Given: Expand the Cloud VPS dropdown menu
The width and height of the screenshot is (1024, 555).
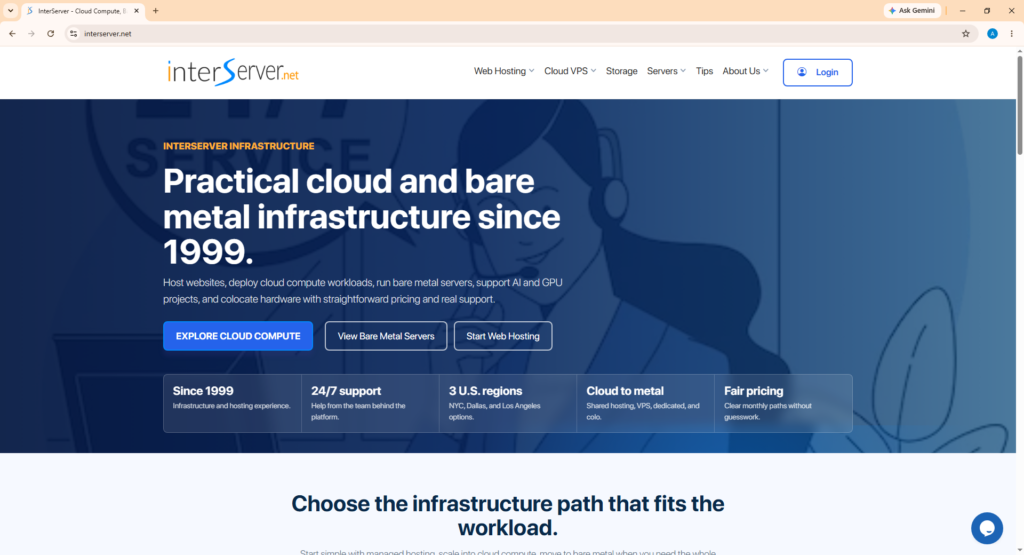Looking at the screenshot, I should [569, 71].
